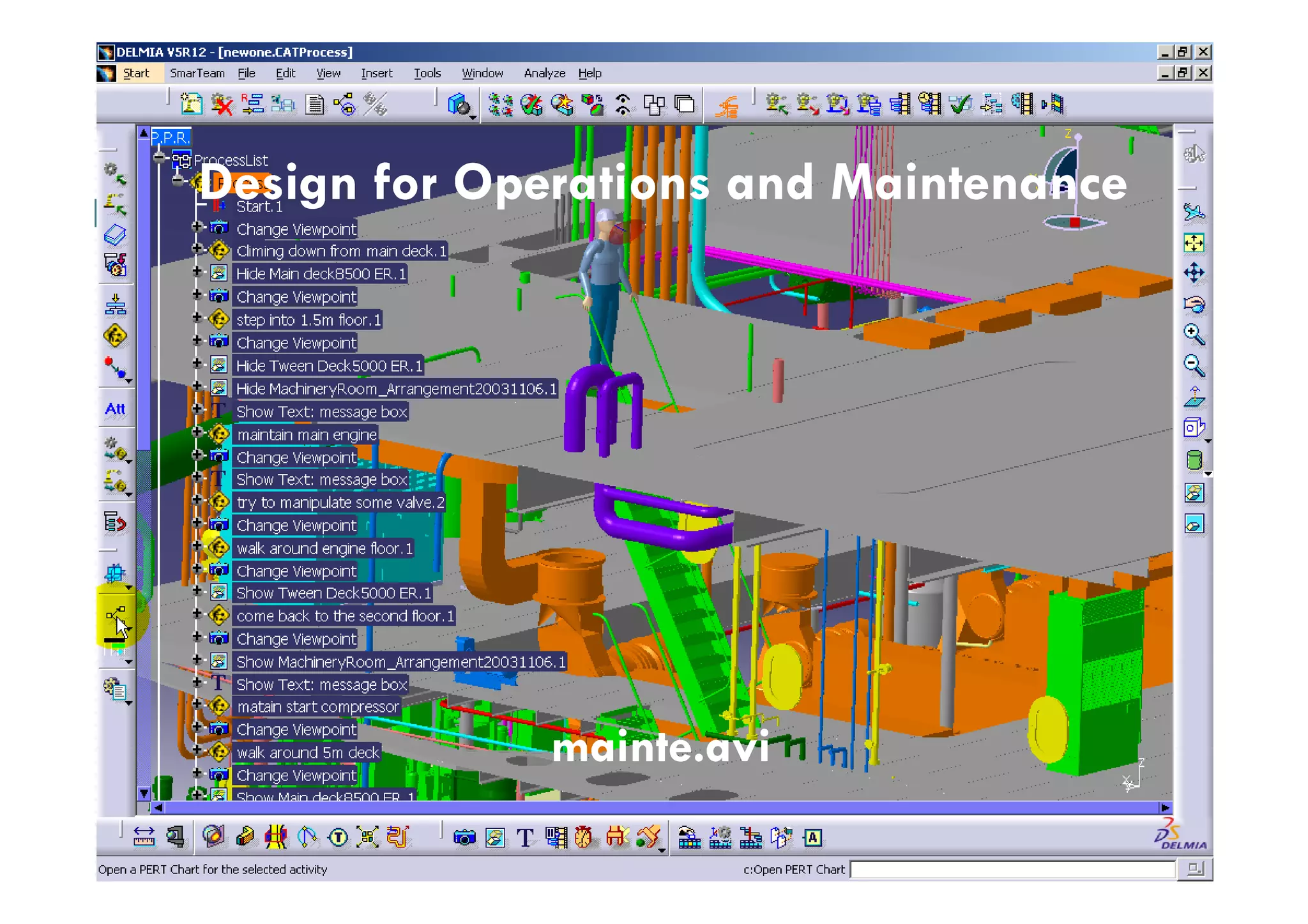Select the walk around 5m deck activity
The image size is (1308, 924).
pyautogui.click(x=308, y=753)
